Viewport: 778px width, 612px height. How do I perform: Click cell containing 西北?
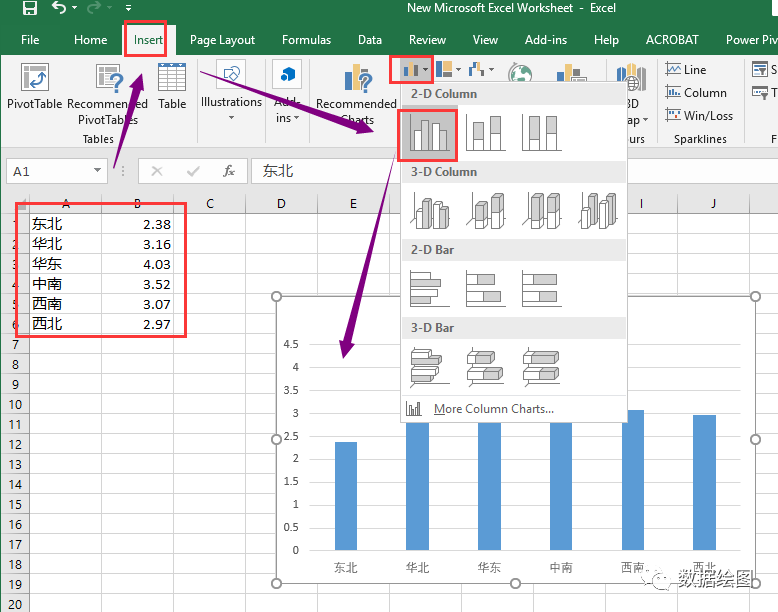click(x=65, y=324)
